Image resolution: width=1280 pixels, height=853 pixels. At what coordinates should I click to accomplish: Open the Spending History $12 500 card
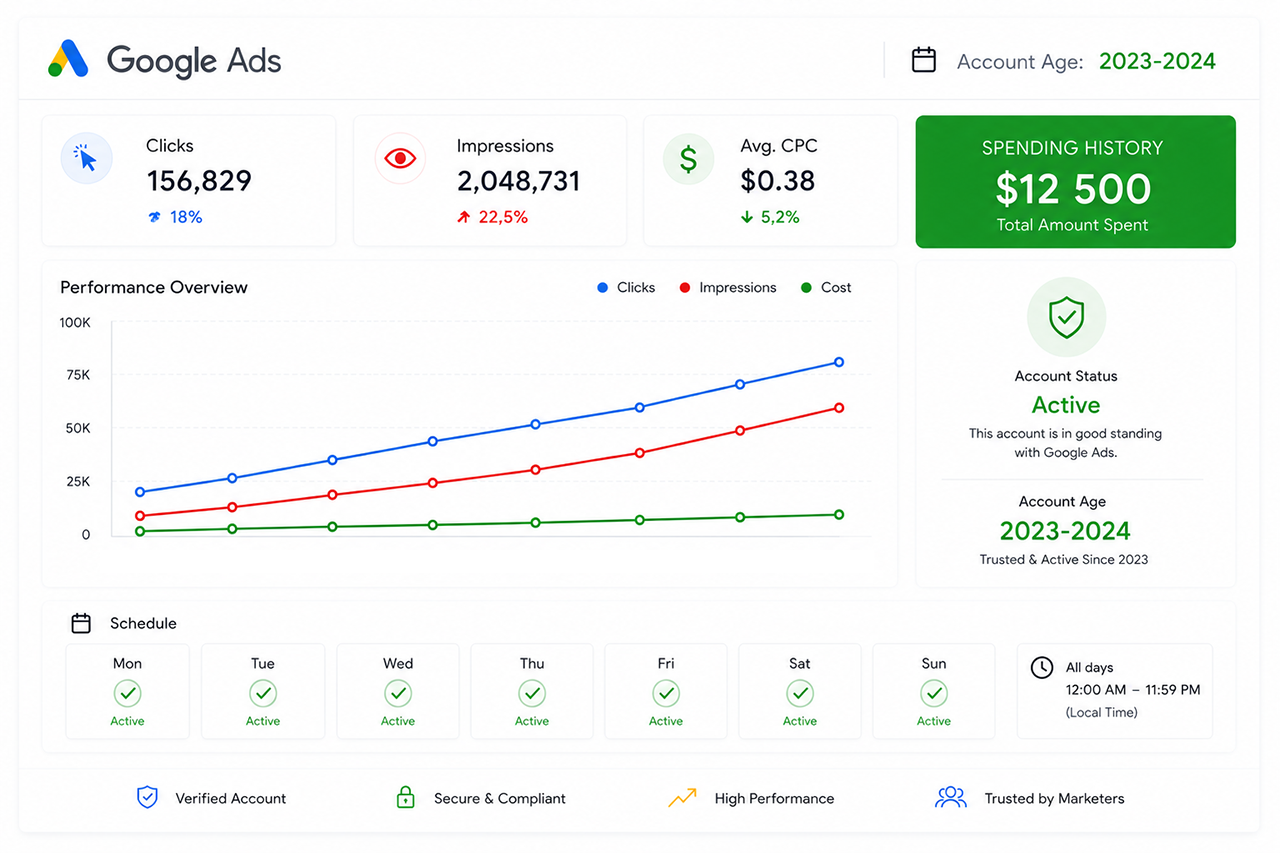pyautogui.click(x=1076, y=182)
